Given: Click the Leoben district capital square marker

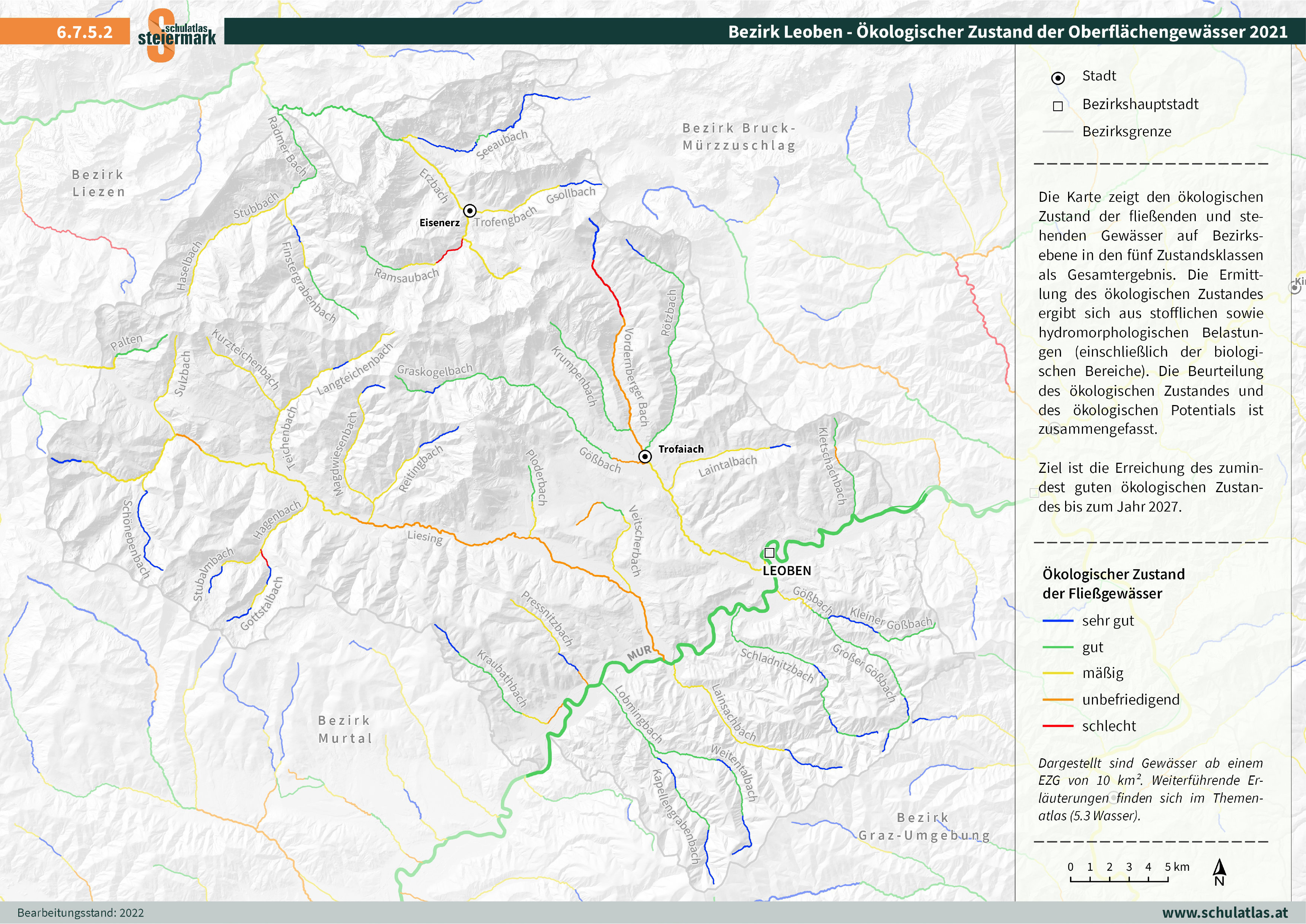Looking at the screenshot, I should 769,552.
